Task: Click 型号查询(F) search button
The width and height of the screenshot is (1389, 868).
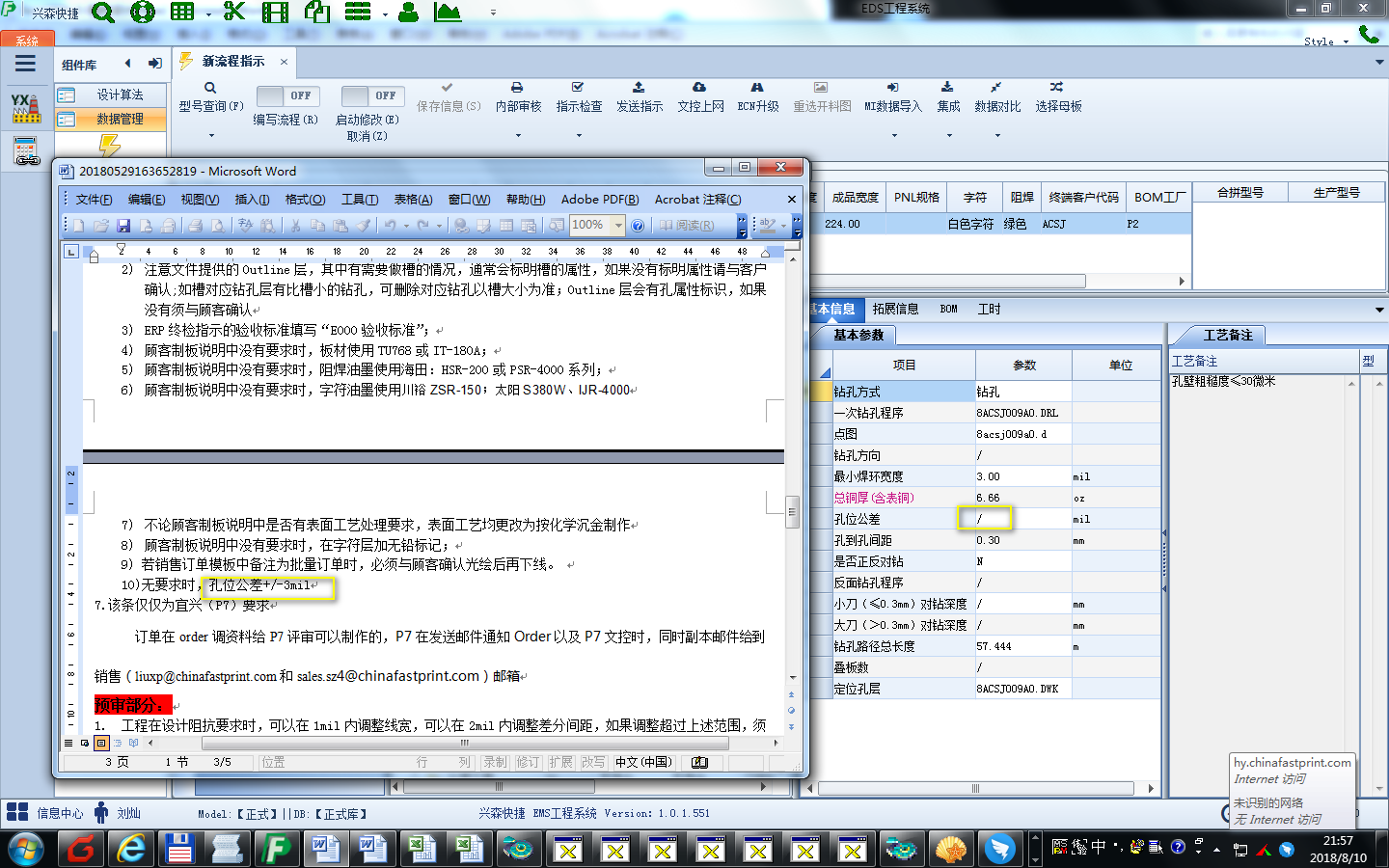Action: click(210, 97)
